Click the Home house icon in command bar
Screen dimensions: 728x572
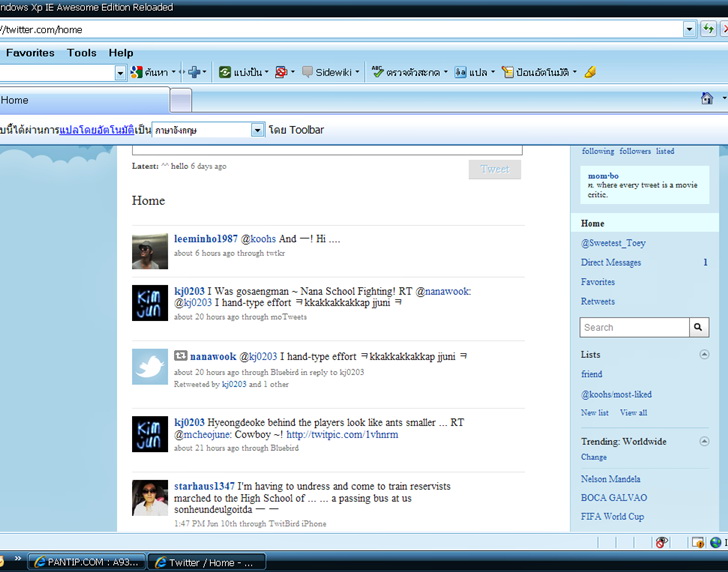(x=707, y=98)
